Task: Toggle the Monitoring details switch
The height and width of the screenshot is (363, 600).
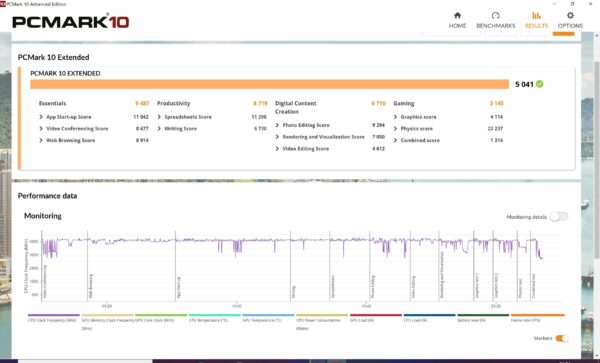Action: pos(559,217)
